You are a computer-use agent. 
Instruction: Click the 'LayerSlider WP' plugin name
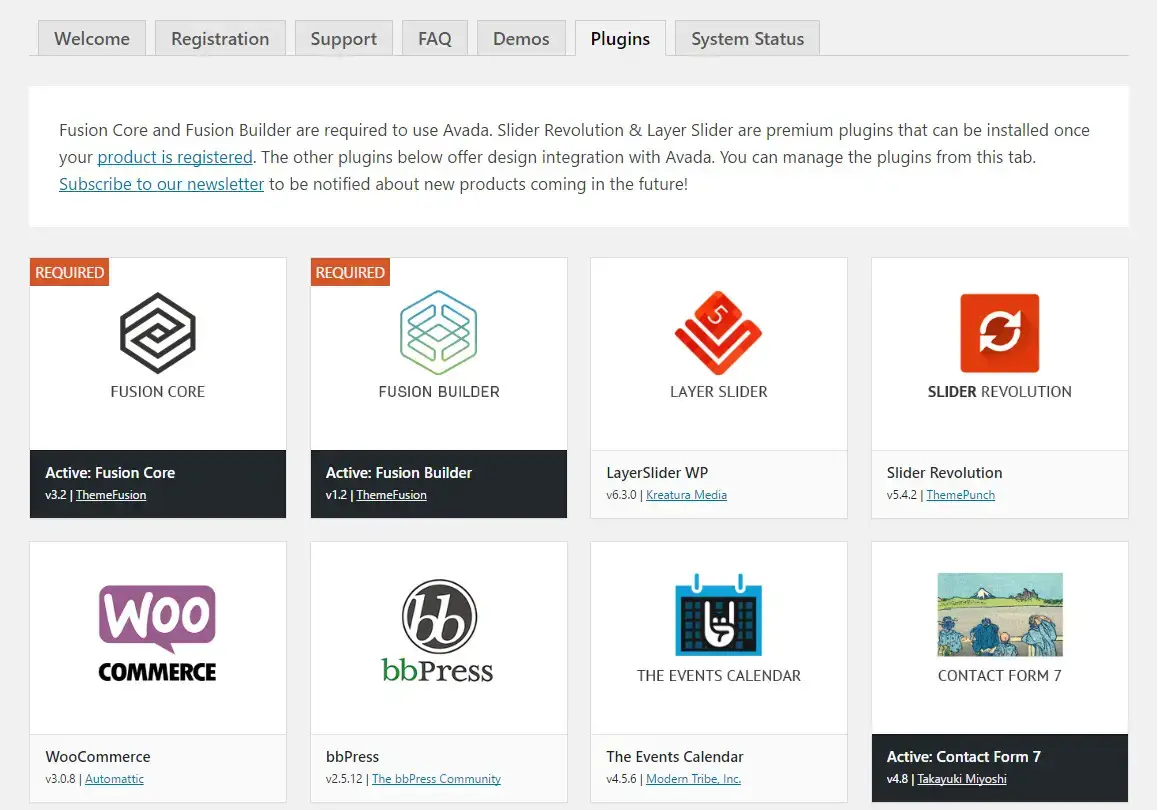click(657, 473)
